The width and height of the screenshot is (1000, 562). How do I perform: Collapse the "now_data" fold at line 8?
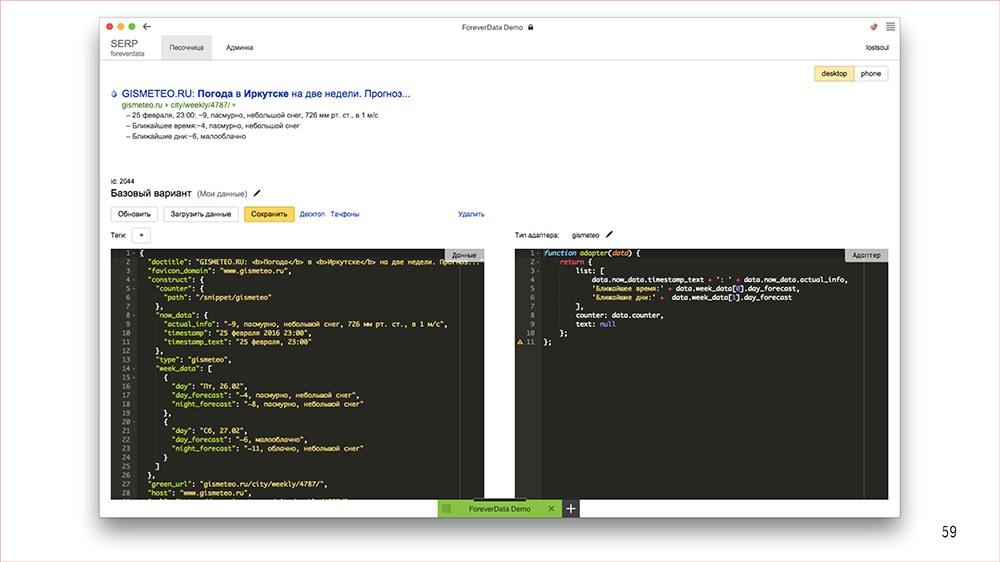pyautogui.click(x=134, y=315)
